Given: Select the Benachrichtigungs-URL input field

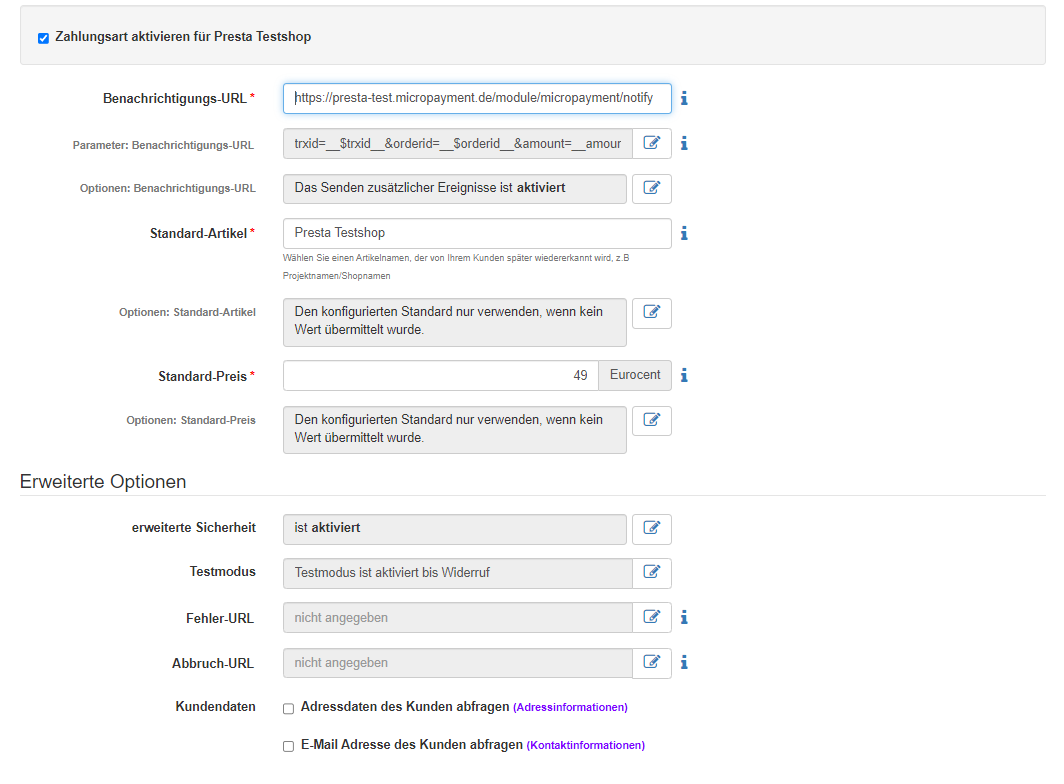Looking at the screenshot, I should (x=477, y=98).
